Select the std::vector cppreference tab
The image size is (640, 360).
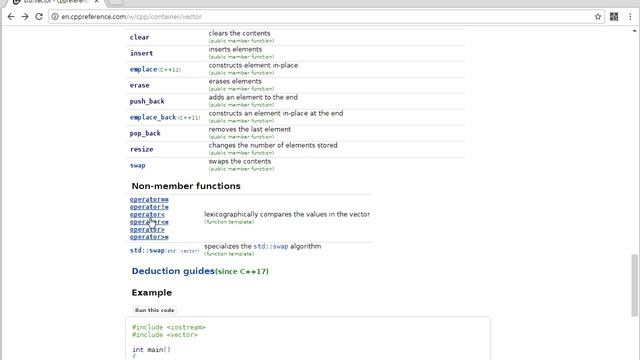[x=55, y=2]
